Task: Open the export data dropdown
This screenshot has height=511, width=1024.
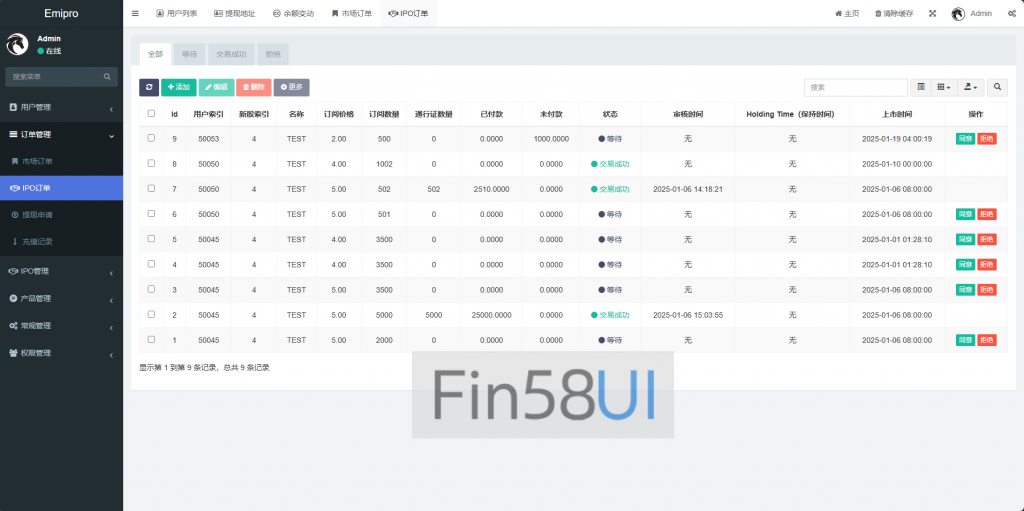Action: [972, 88]
